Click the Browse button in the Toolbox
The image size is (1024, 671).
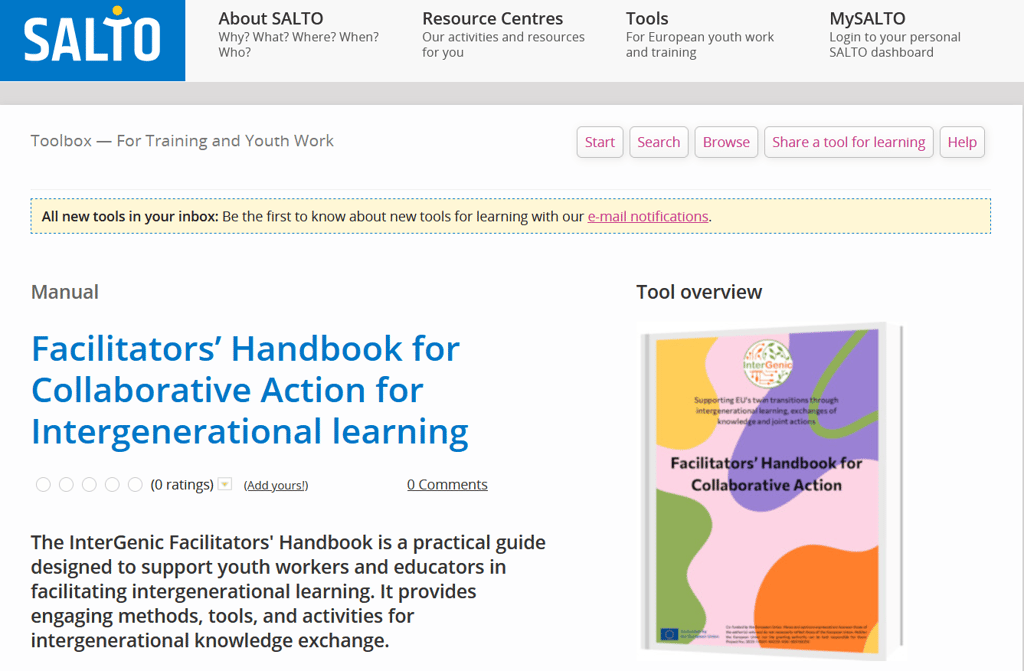pyautogui.click(x=726, y=142)
